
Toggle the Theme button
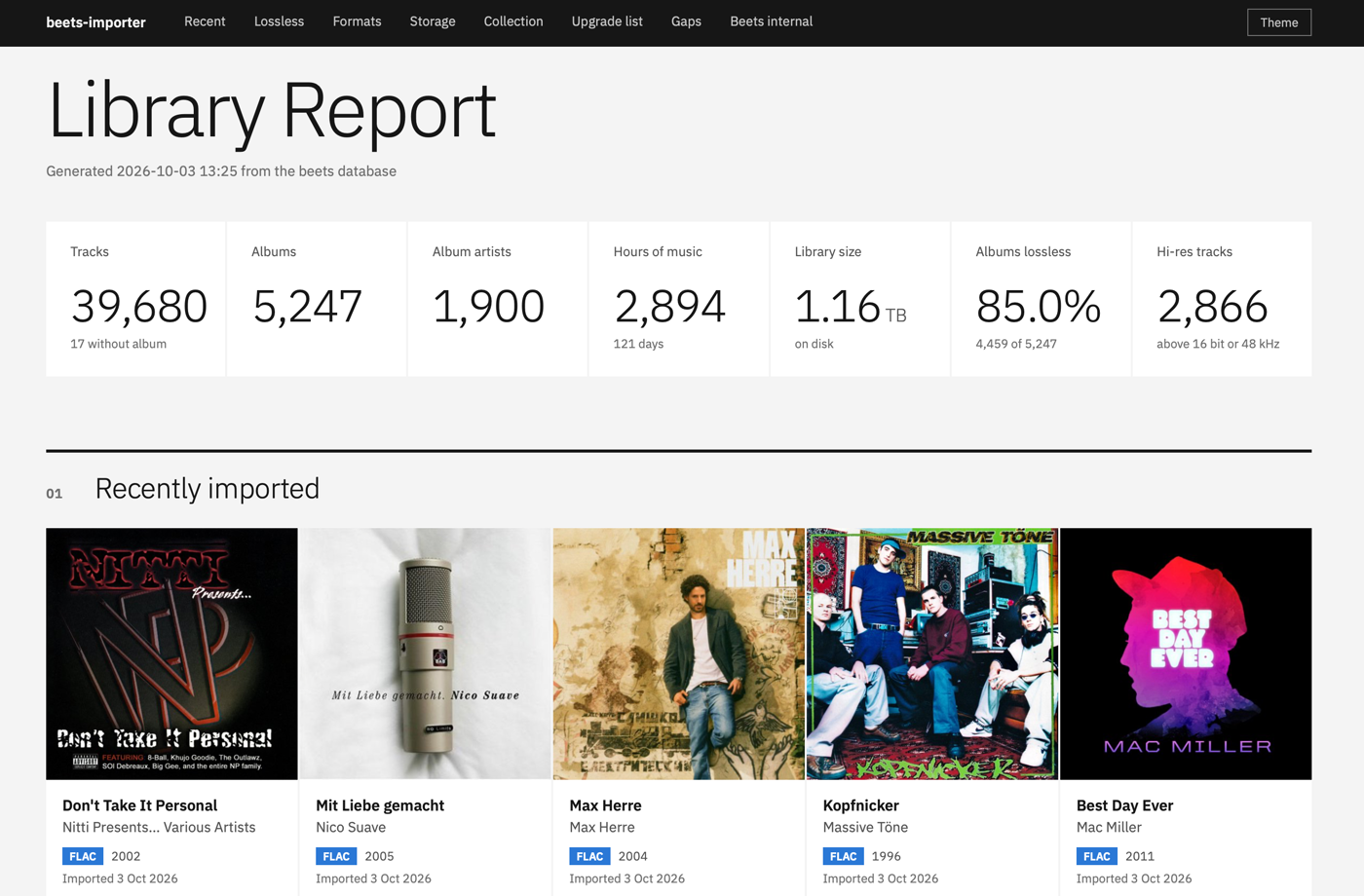1278,22
